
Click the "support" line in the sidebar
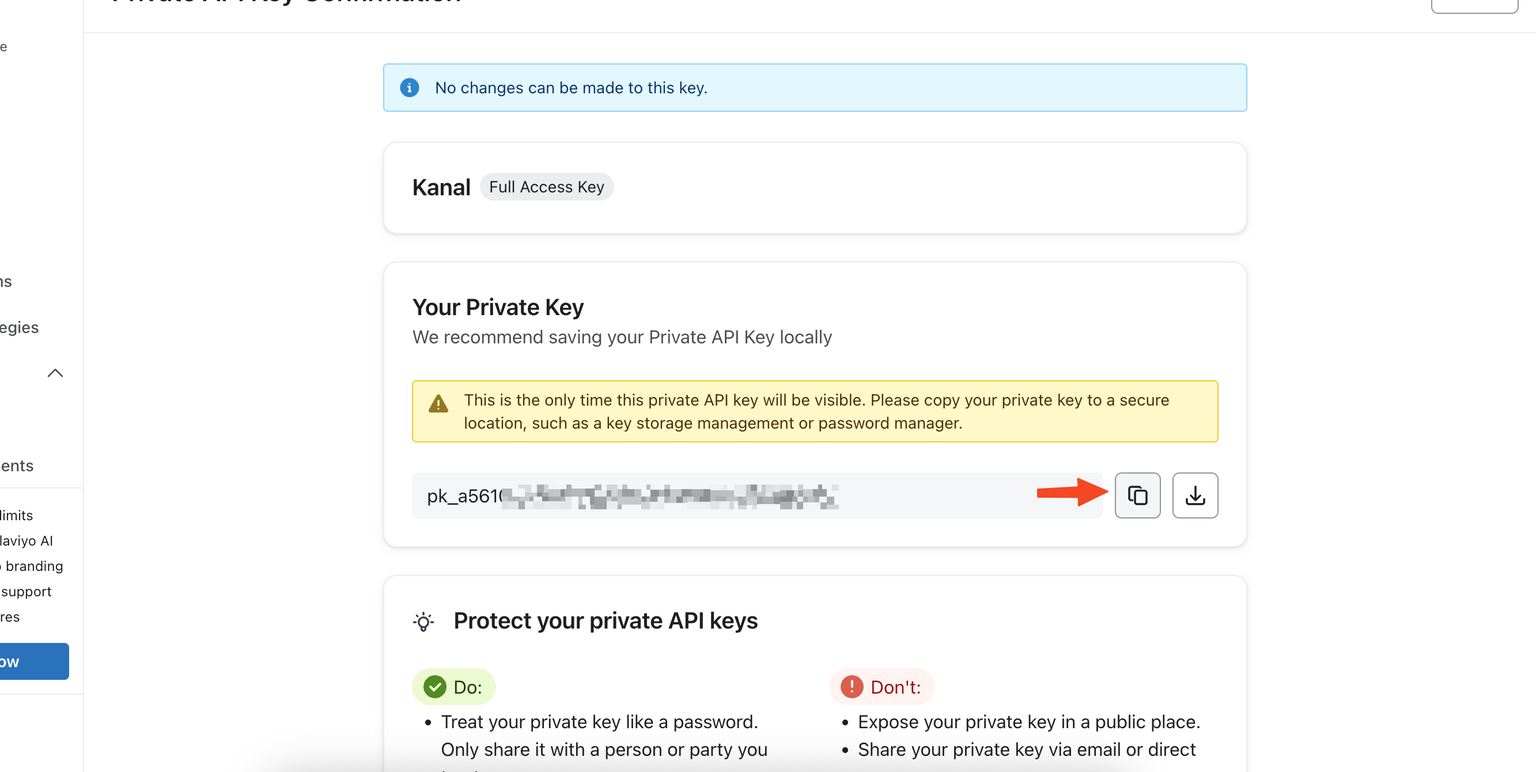click(27, 591)
